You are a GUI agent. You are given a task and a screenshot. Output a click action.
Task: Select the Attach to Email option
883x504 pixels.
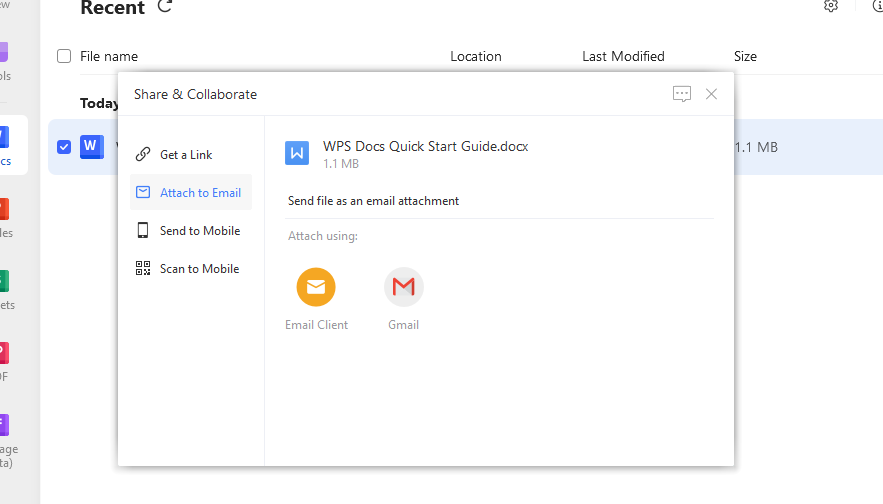click(x=191, y=193)
